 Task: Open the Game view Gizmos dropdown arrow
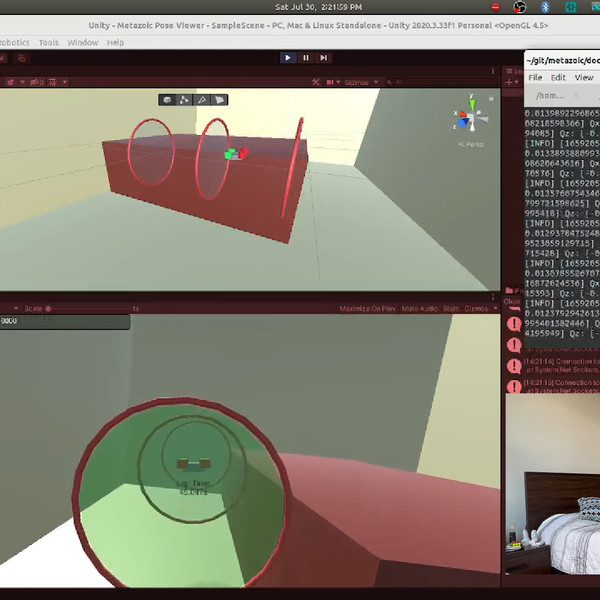(x=496, y=309)
